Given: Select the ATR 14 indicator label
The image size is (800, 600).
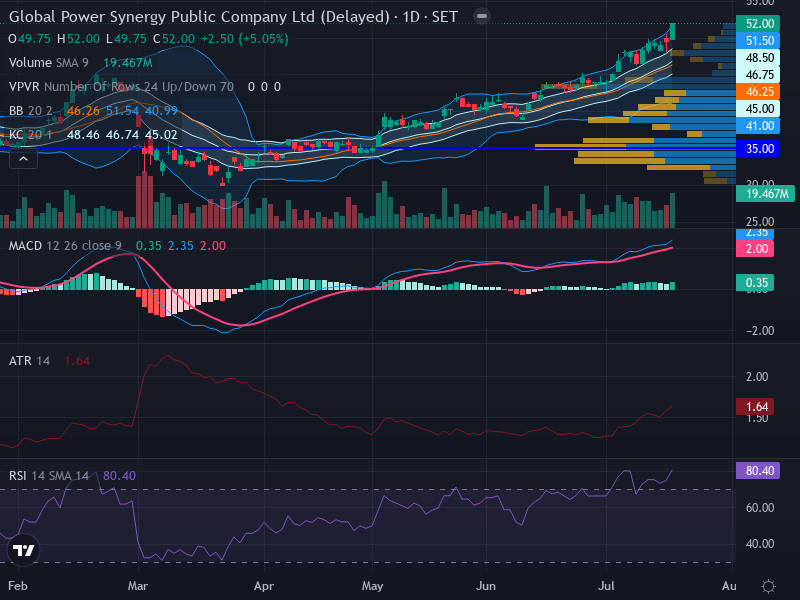Looking at the screenshot, I should point(29,361).
